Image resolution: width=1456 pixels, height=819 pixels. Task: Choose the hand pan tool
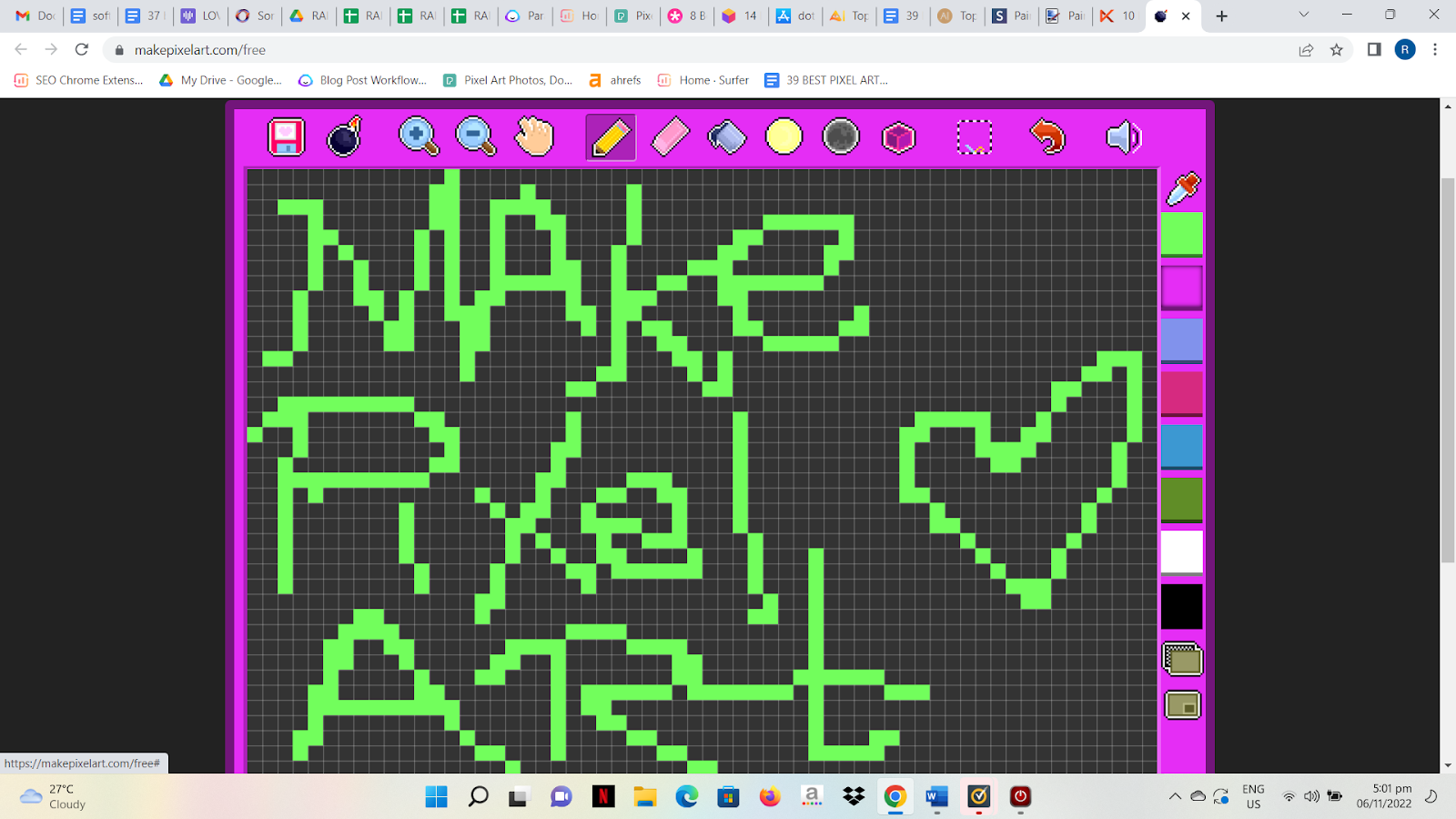tap(534, 137)
